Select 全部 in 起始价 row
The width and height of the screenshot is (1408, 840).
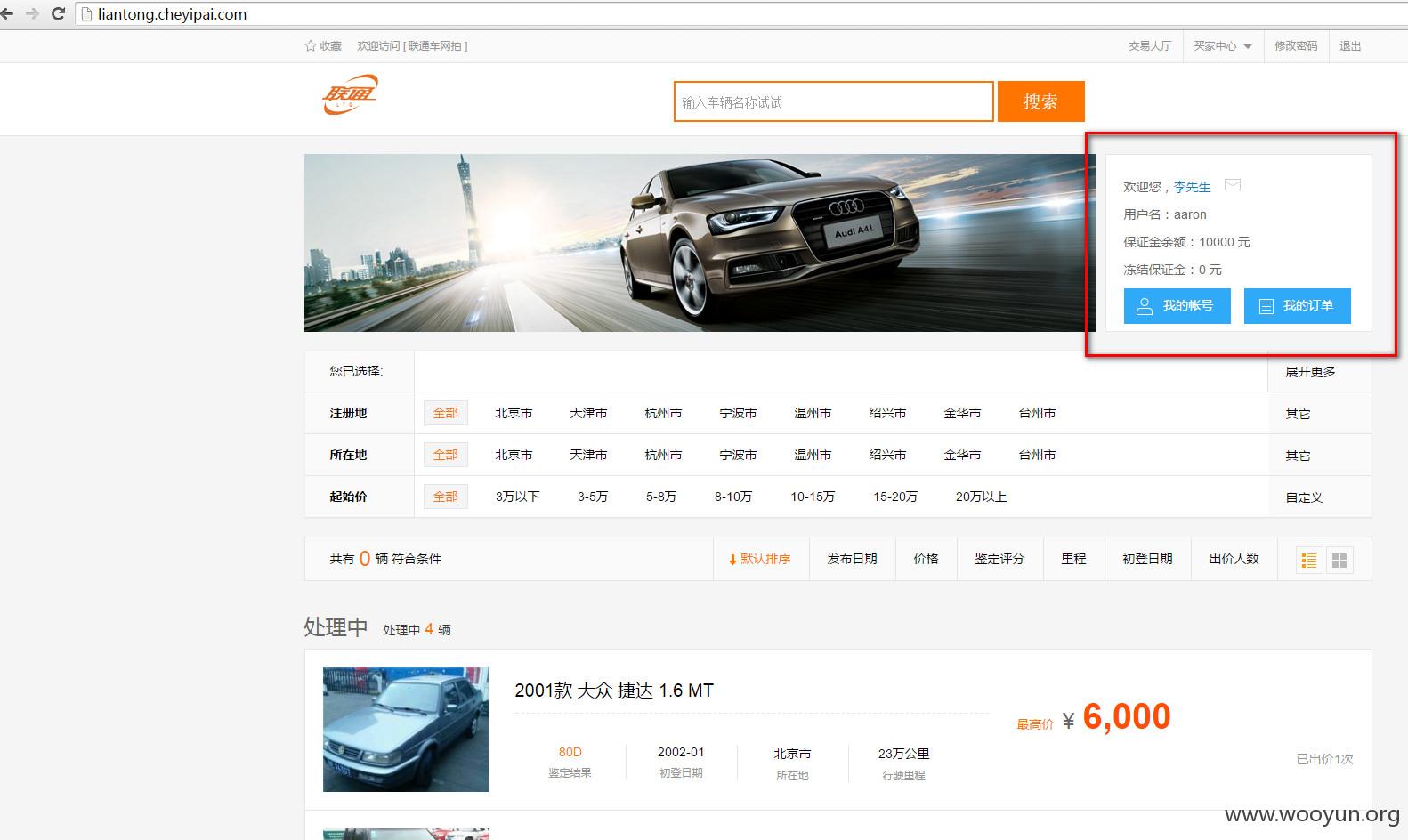(446, 497)
